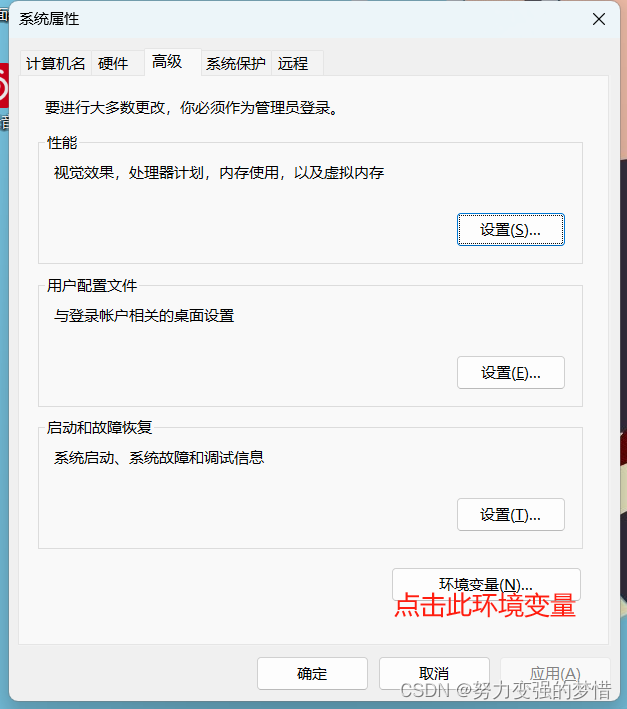627x709 pixels.
Task: Open 设置(E)... for user profiles
Action: click(510, 373)
